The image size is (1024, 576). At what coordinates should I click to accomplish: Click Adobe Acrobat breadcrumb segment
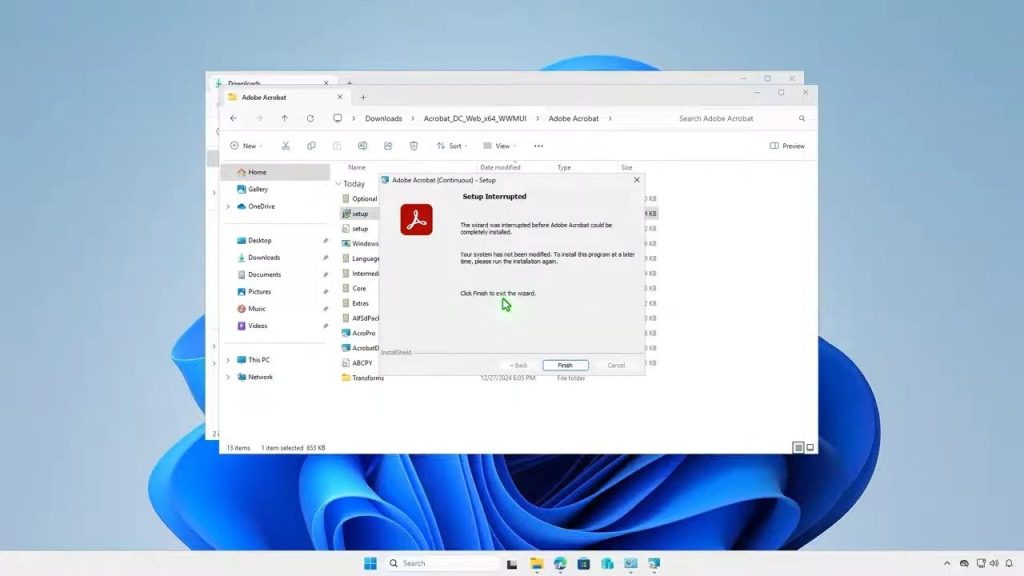pos(573,118)
